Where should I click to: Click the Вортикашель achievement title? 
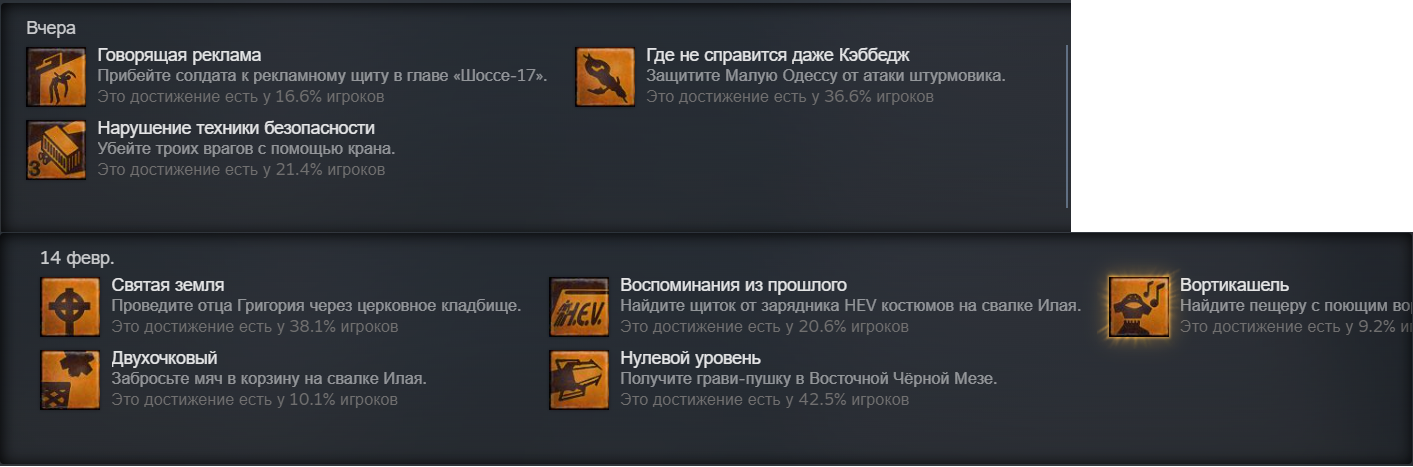[1234, 285]
